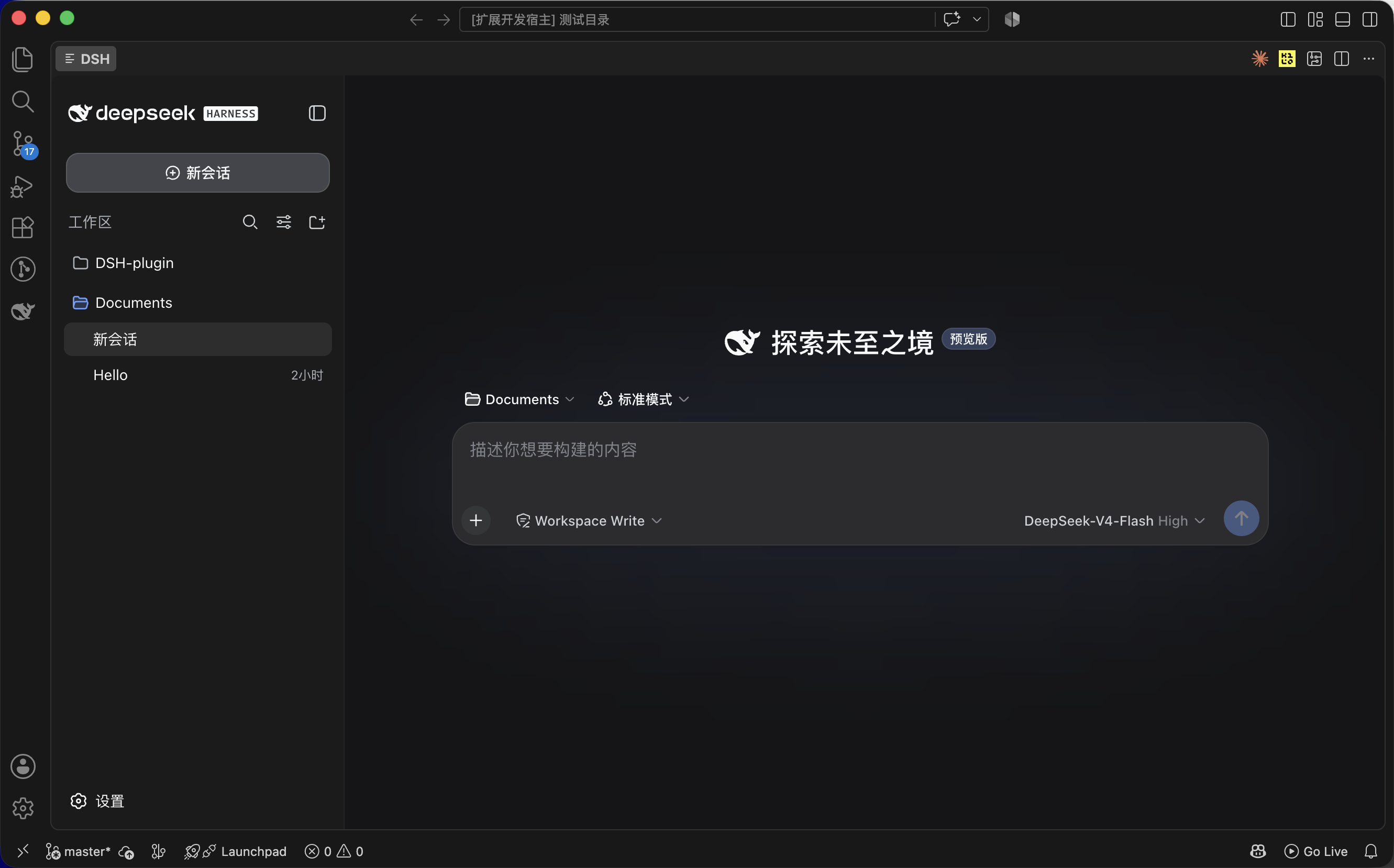Click the command center search box

[696, 20]
